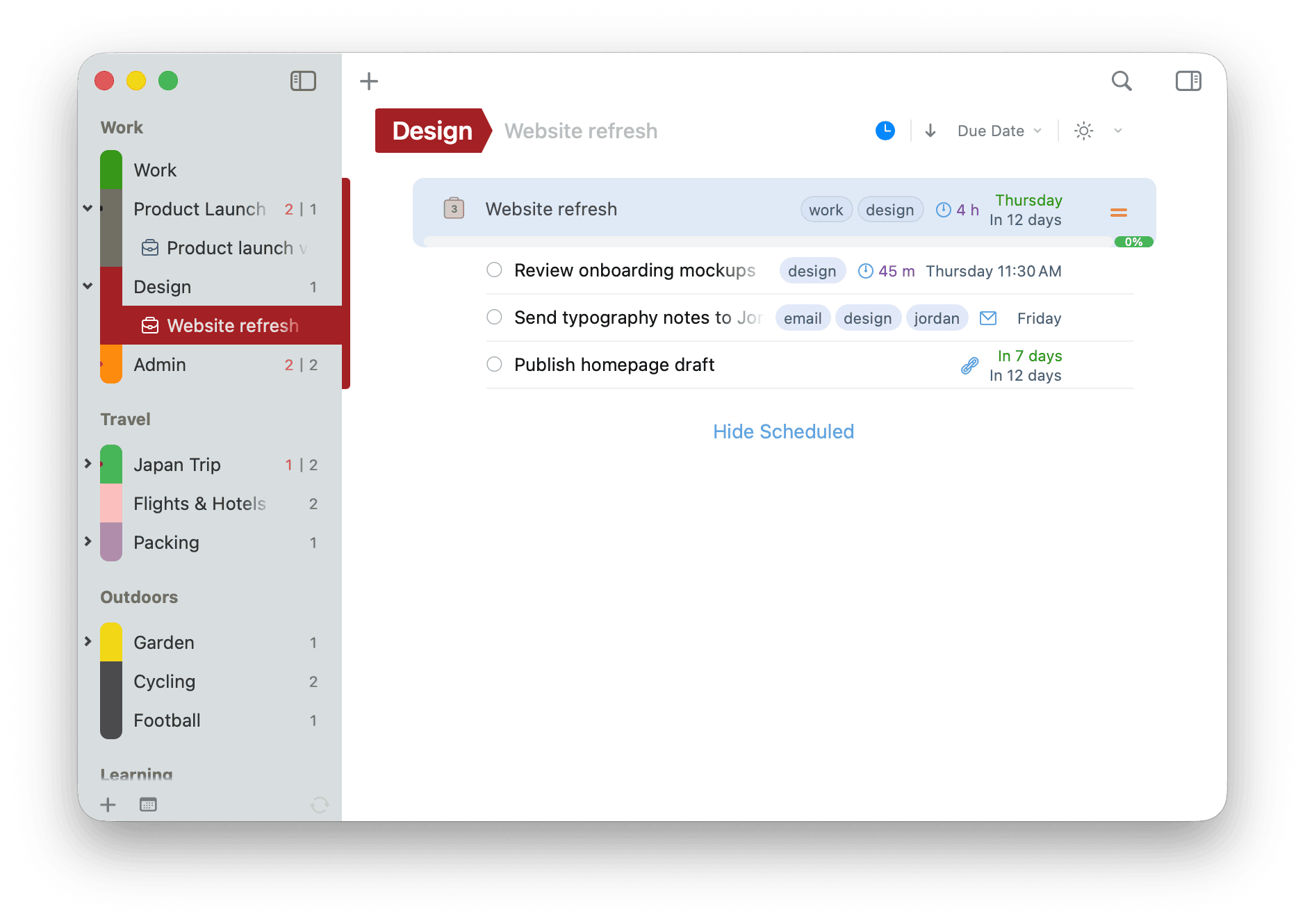This screenshot has height=924, width=1305.
Task: Open the calendar icon at the sidebar bottom
Action: click(148, 805)
